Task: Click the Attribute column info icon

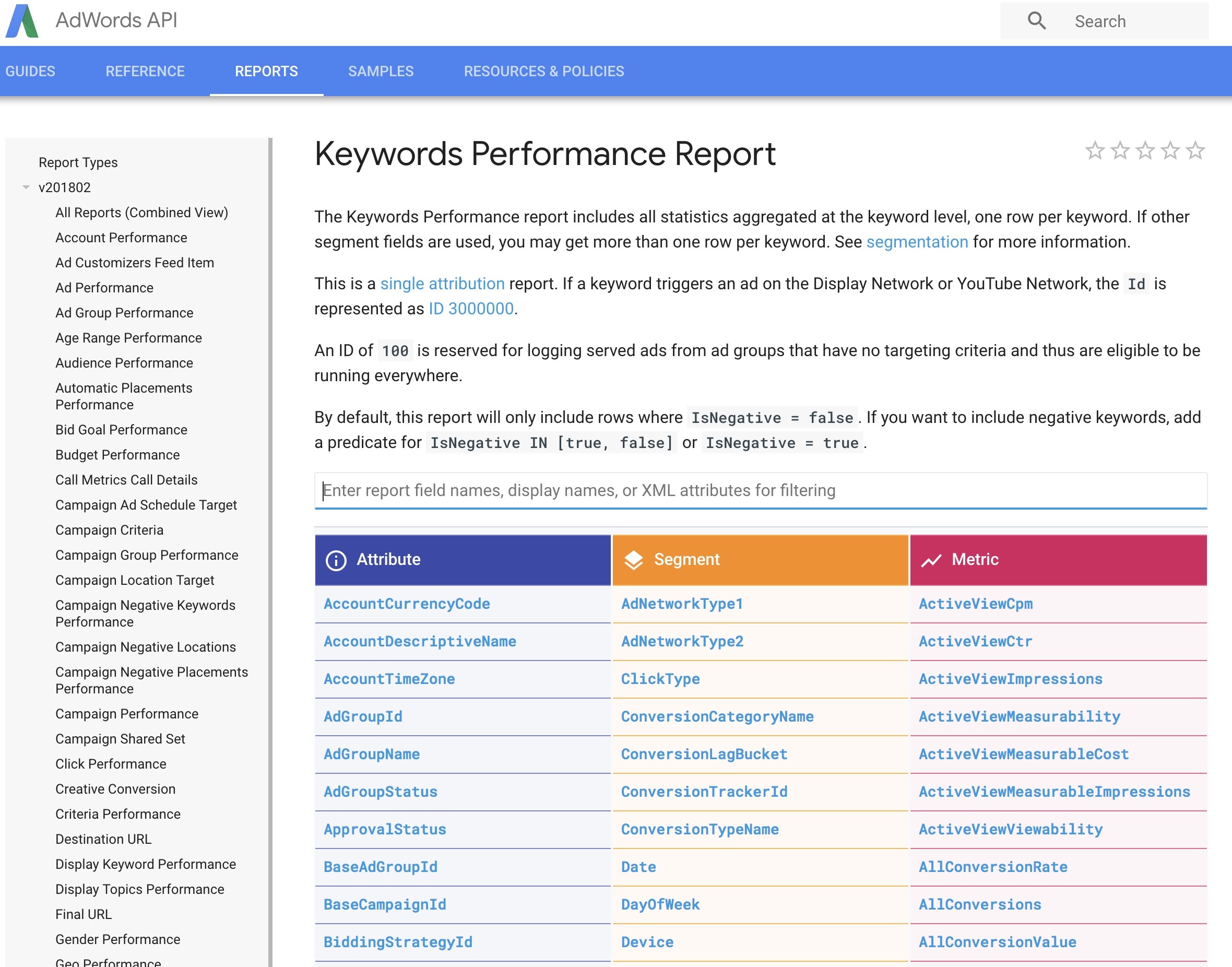Action: (x=336, y=560)
